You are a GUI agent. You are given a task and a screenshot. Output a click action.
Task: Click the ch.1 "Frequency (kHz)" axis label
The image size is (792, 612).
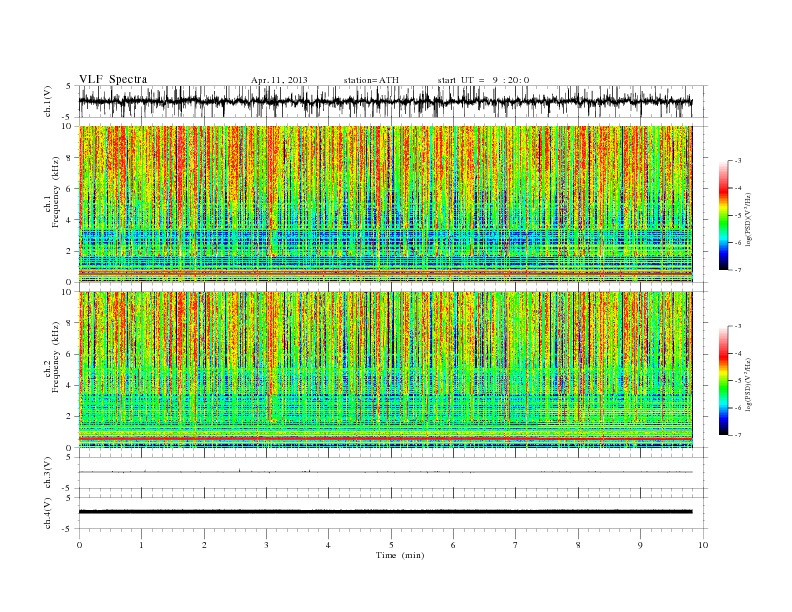pyautogui.click(x=56, y=192)
